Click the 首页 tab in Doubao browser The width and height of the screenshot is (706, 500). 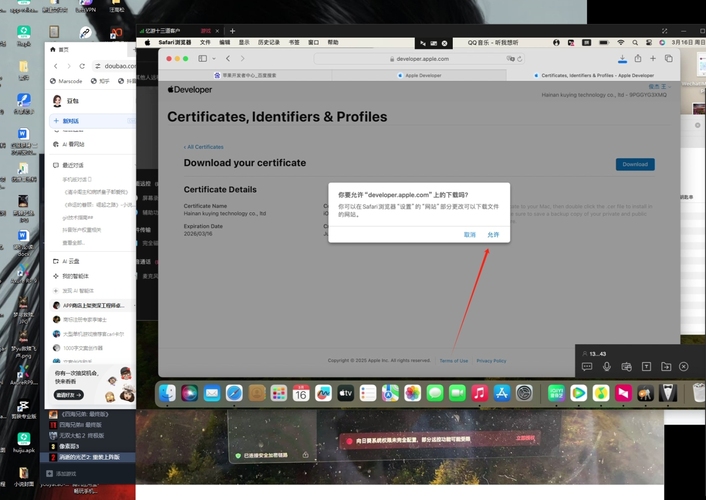60,50
